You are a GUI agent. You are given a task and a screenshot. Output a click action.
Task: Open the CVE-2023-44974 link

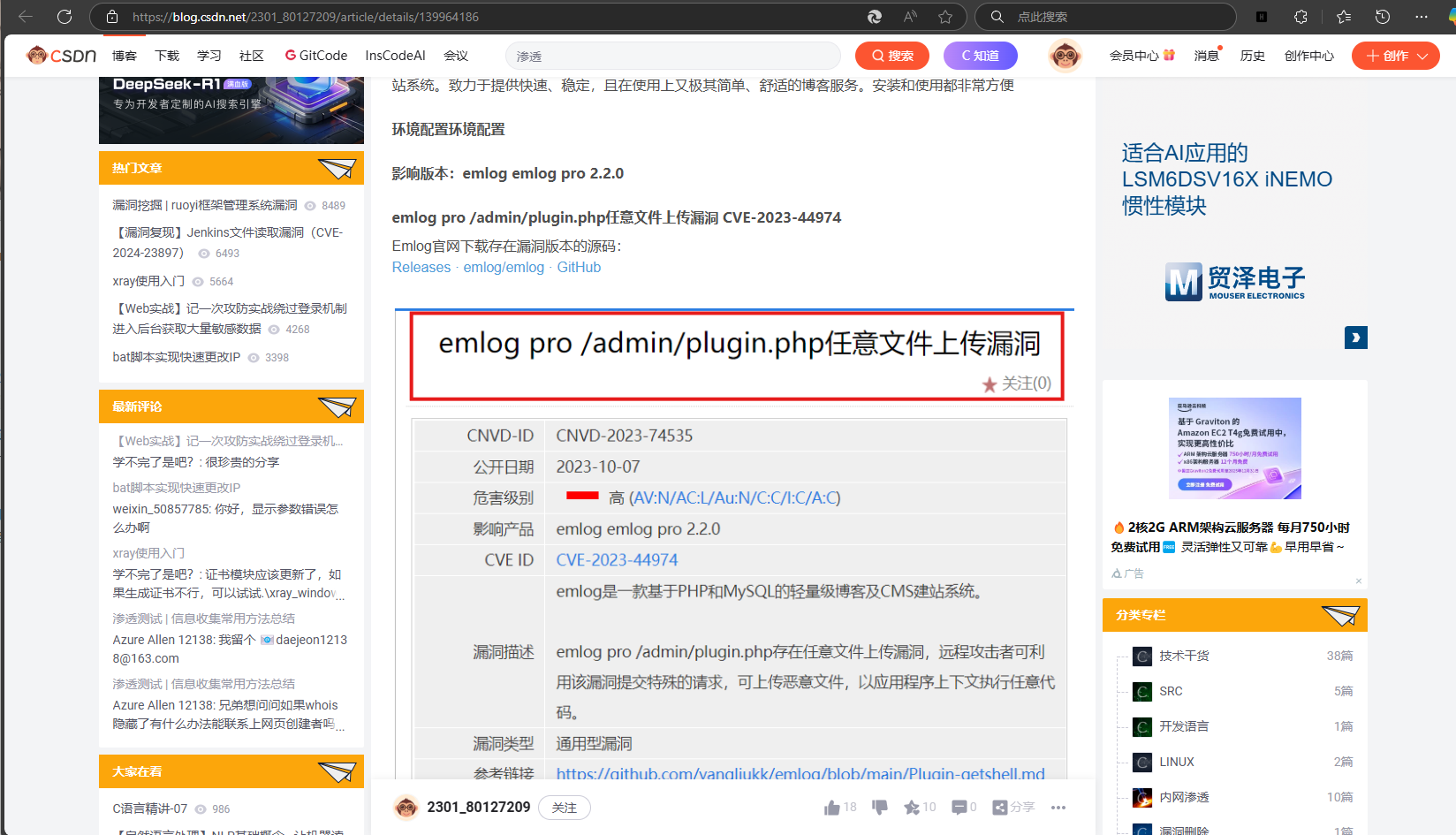tap(617, 560)
